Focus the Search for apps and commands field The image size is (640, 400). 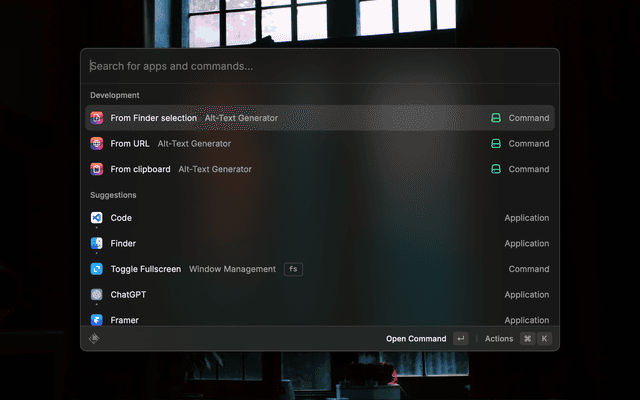click(300, 67)
